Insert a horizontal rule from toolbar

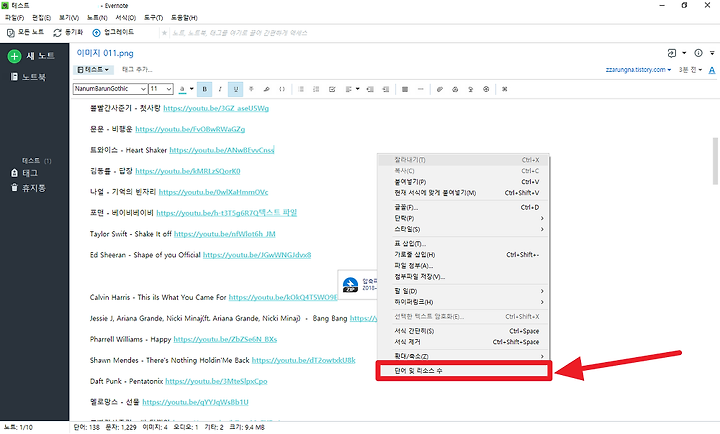[x=420, y=89]
